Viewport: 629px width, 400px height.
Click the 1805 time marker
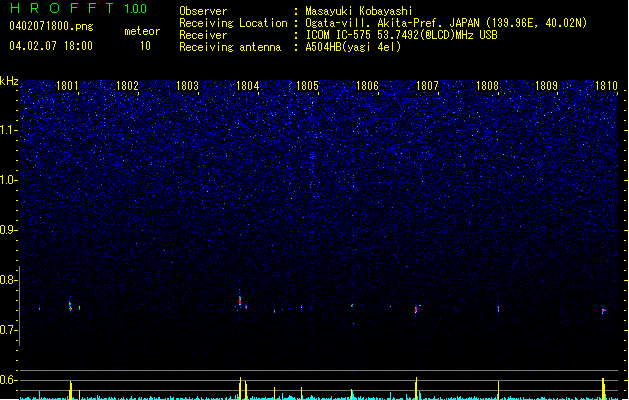(307, 86)
